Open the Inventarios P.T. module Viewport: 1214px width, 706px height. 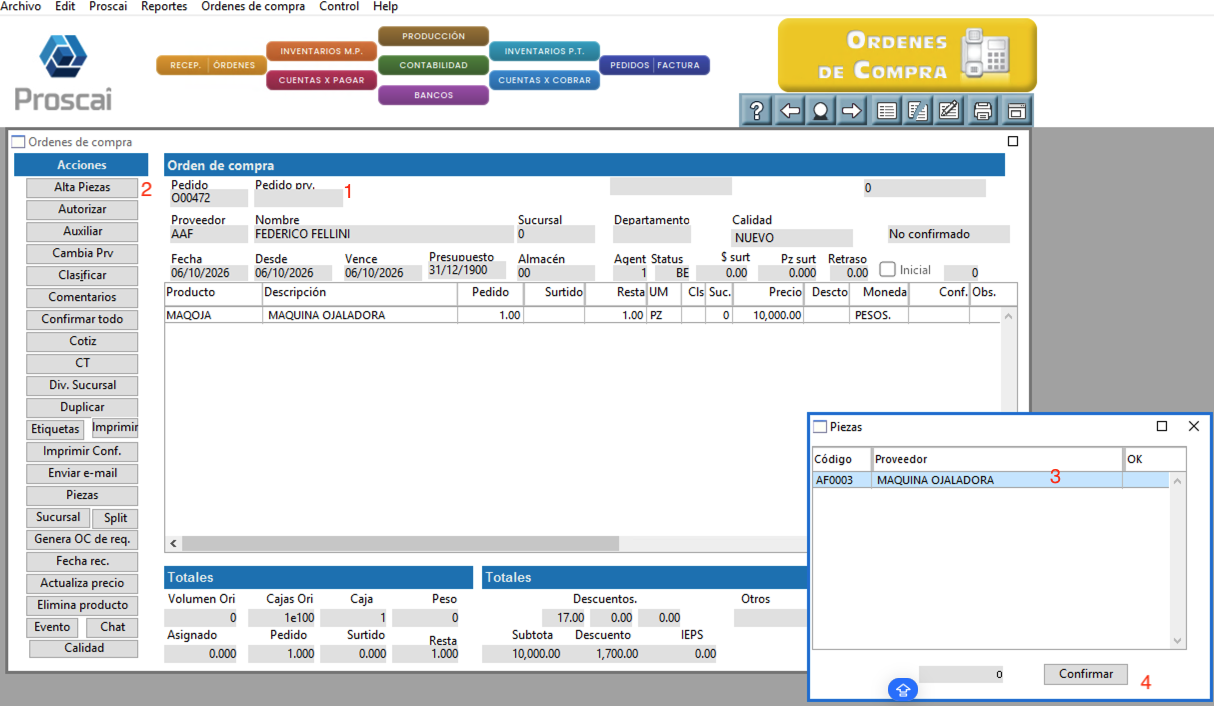coord(545,51)
